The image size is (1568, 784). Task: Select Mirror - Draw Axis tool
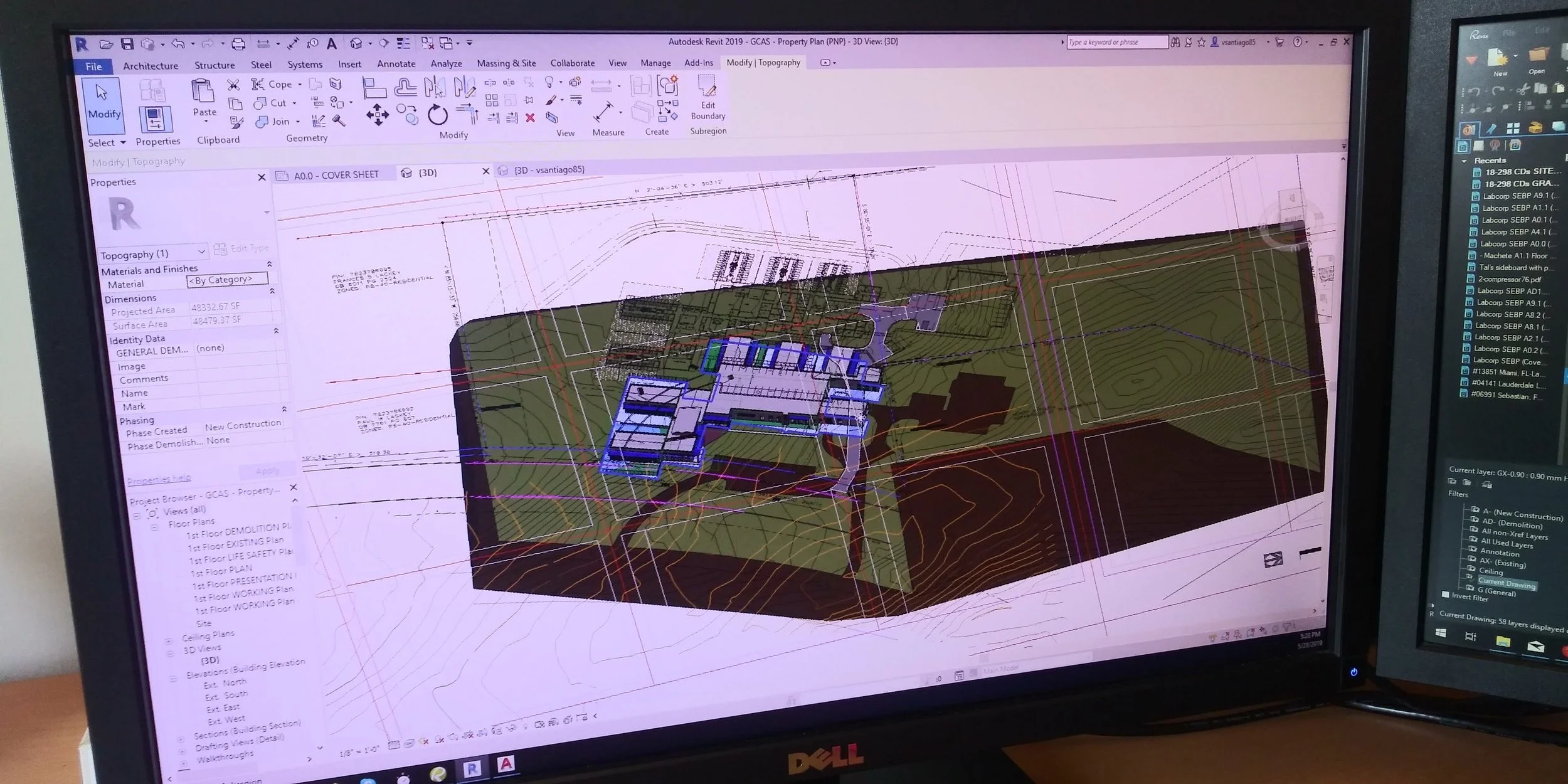coord(464,86)
